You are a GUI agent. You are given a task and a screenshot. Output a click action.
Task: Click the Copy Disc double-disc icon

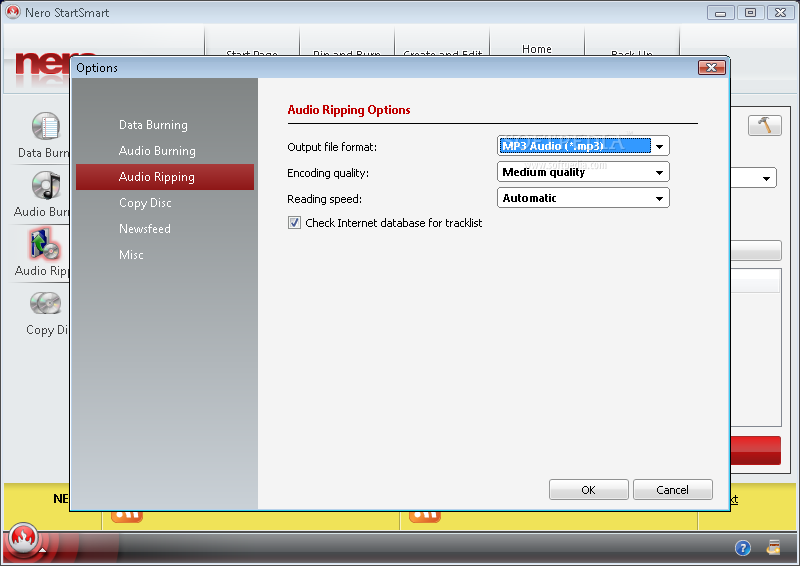point(45,304)
